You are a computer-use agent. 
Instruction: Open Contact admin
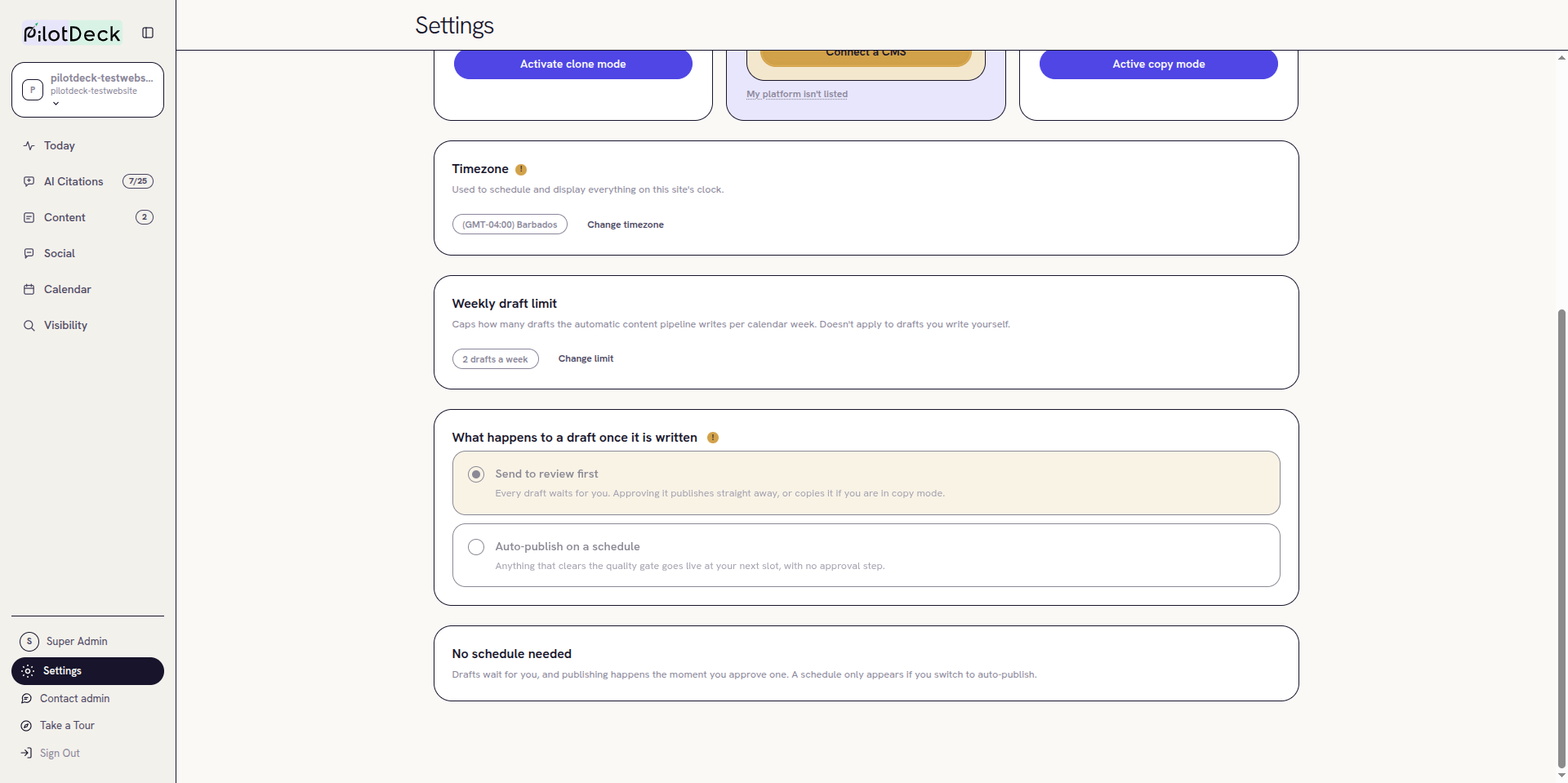tap(87, 698)
